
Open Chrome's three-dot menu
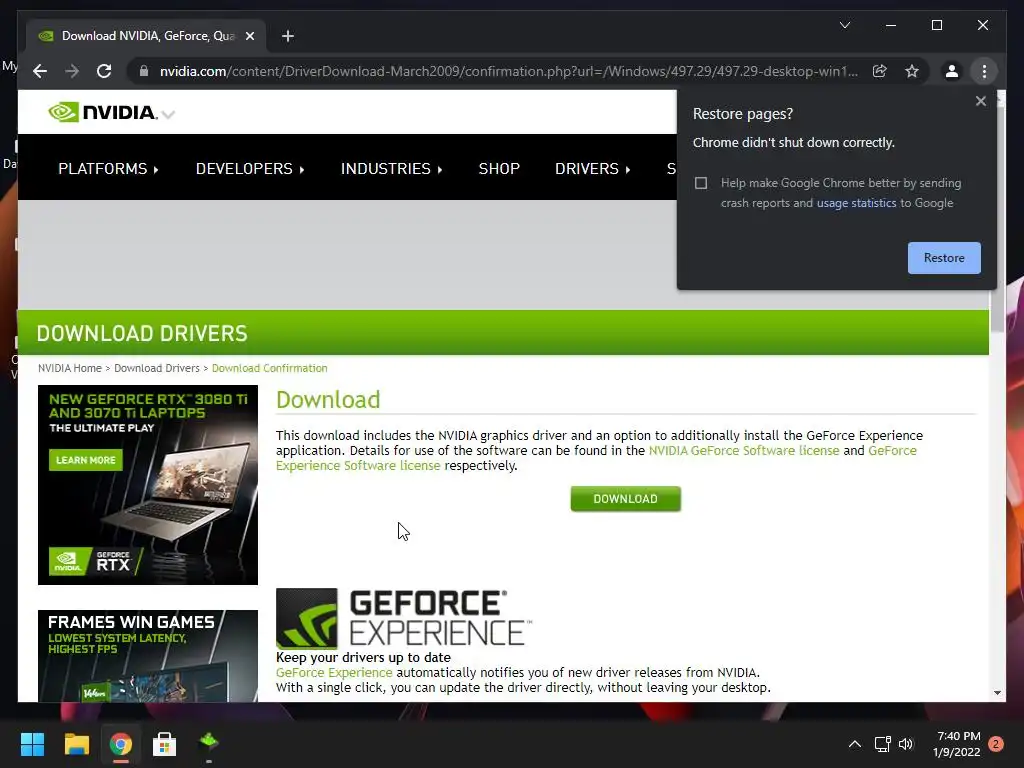coord(984,71)
